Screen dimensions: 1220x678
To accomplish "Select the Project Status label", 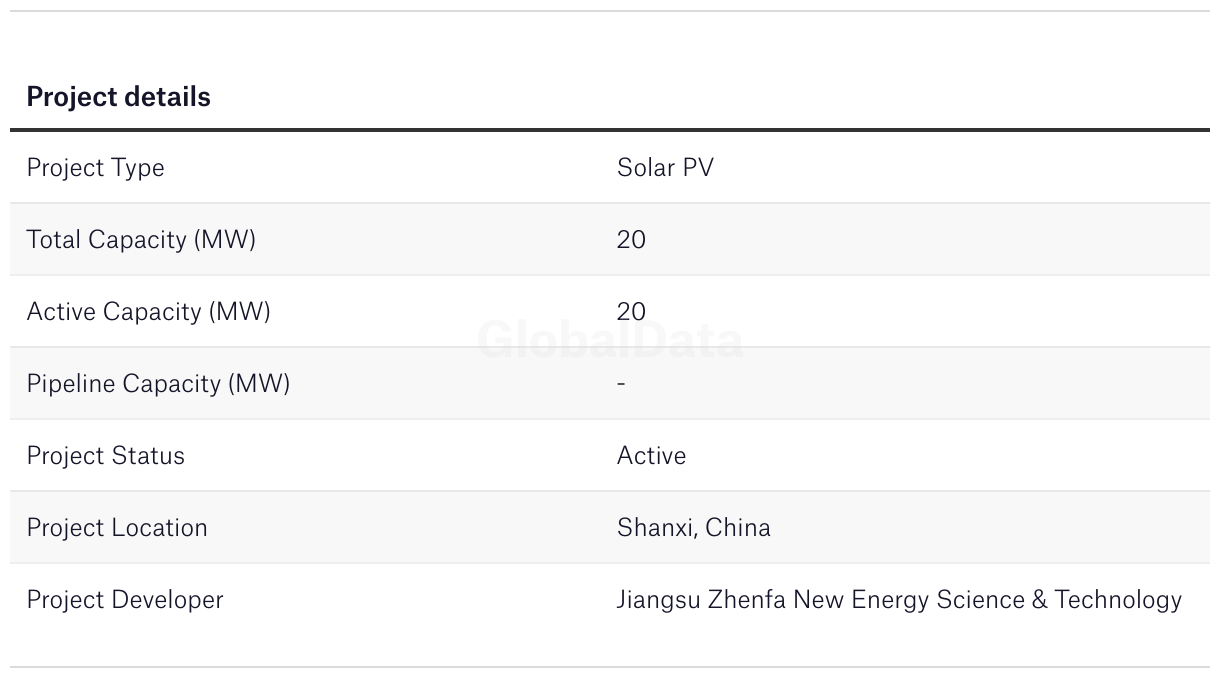I will coord(105,456).
